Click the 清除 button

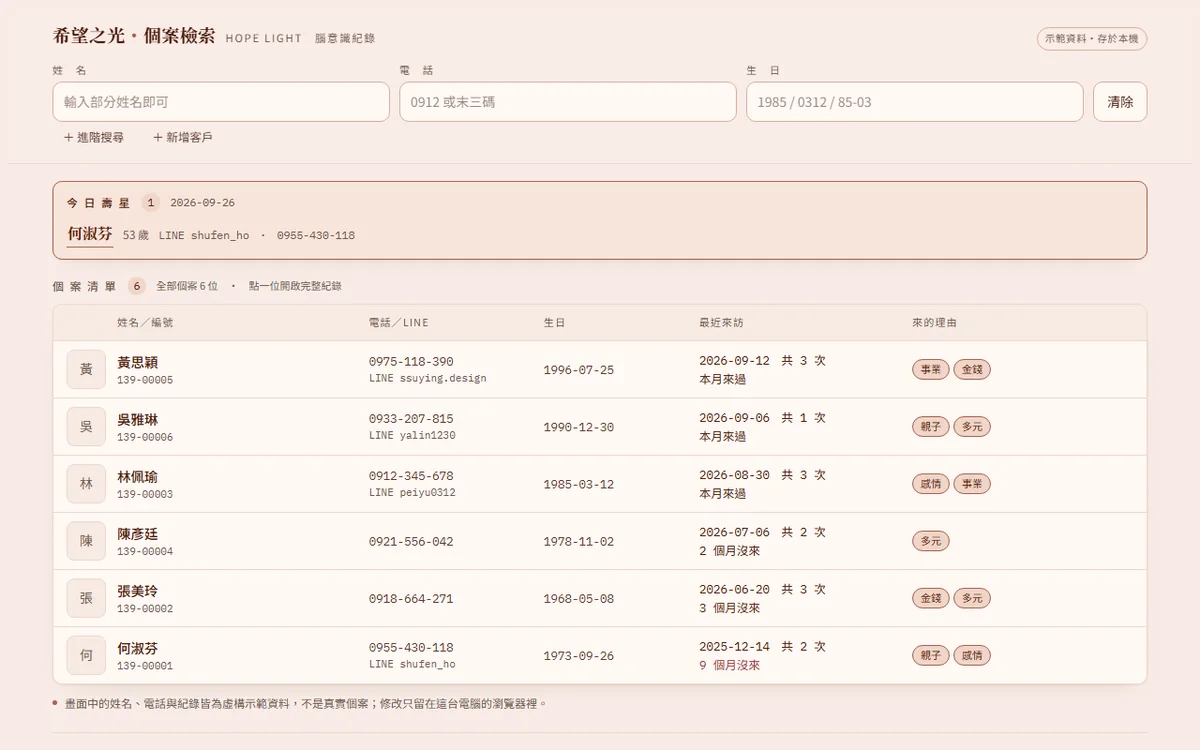1120,102
